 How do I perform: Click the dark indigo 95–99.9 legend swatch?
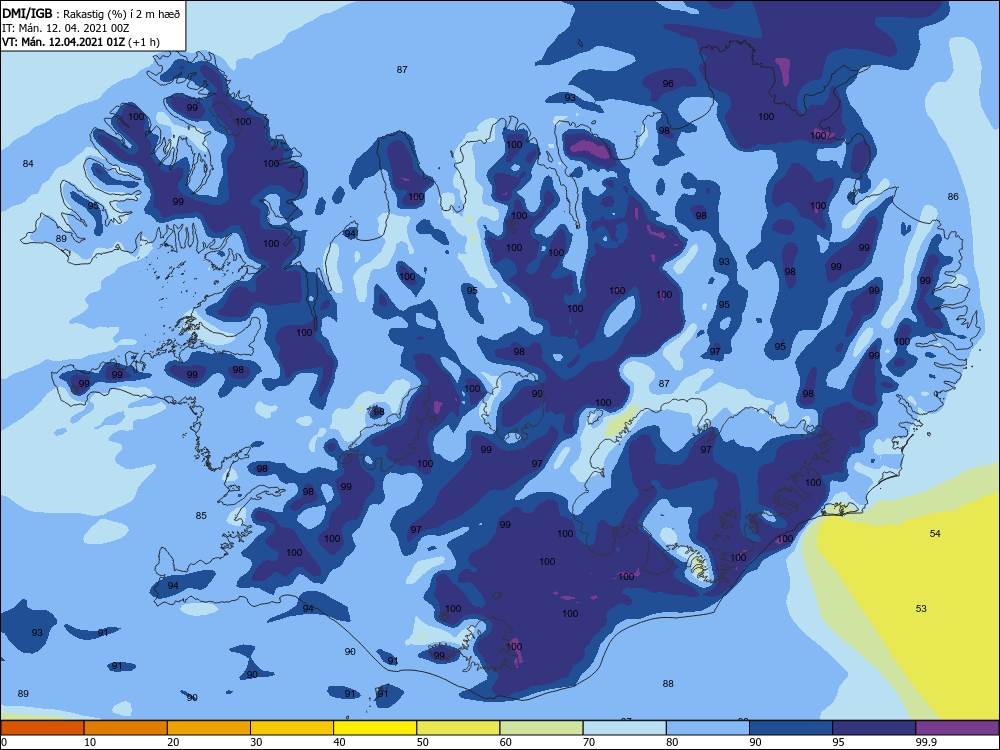(x=874, y=728)
